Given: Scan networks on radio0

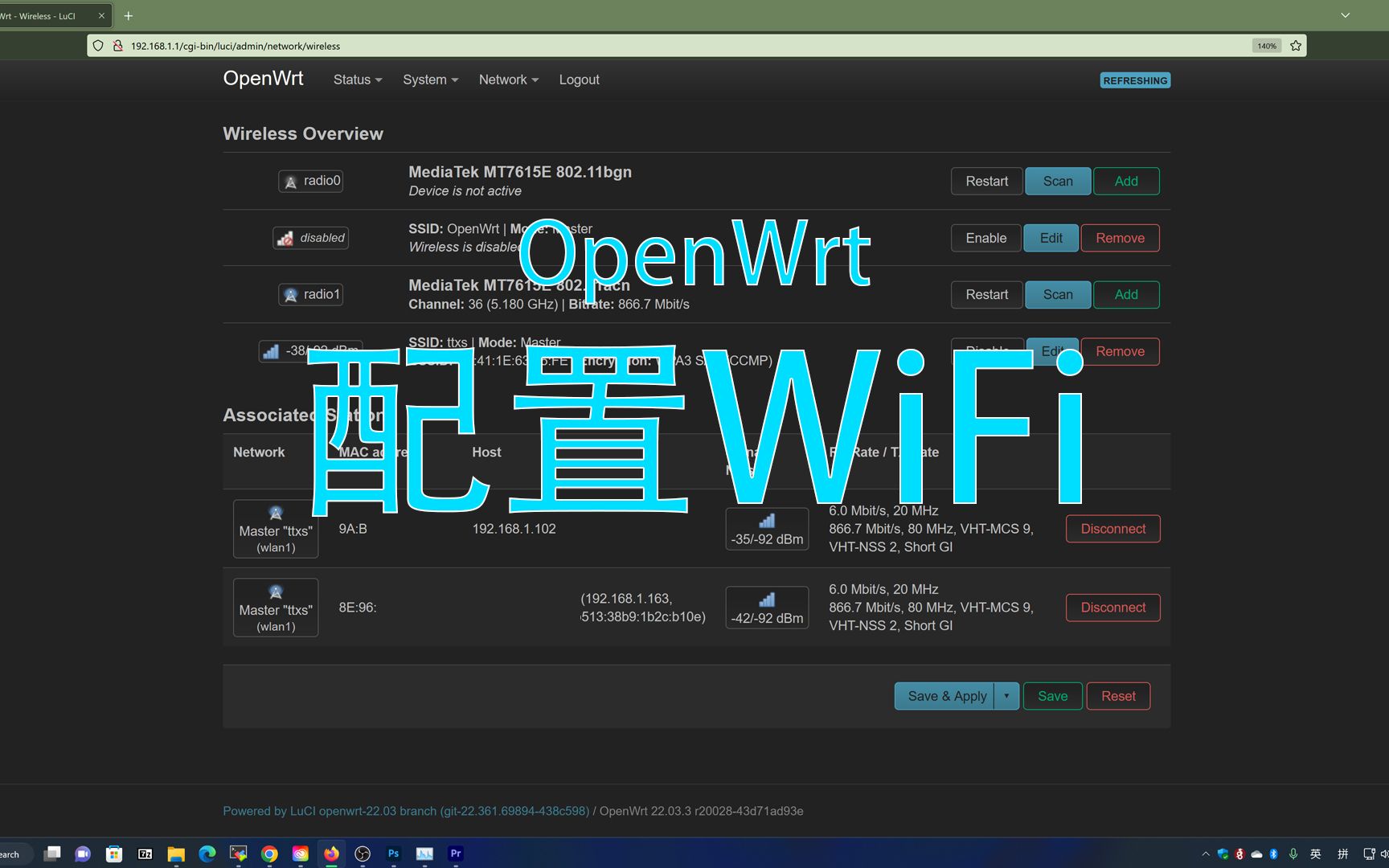Looking at the screenshot, I should [1058, 181].
